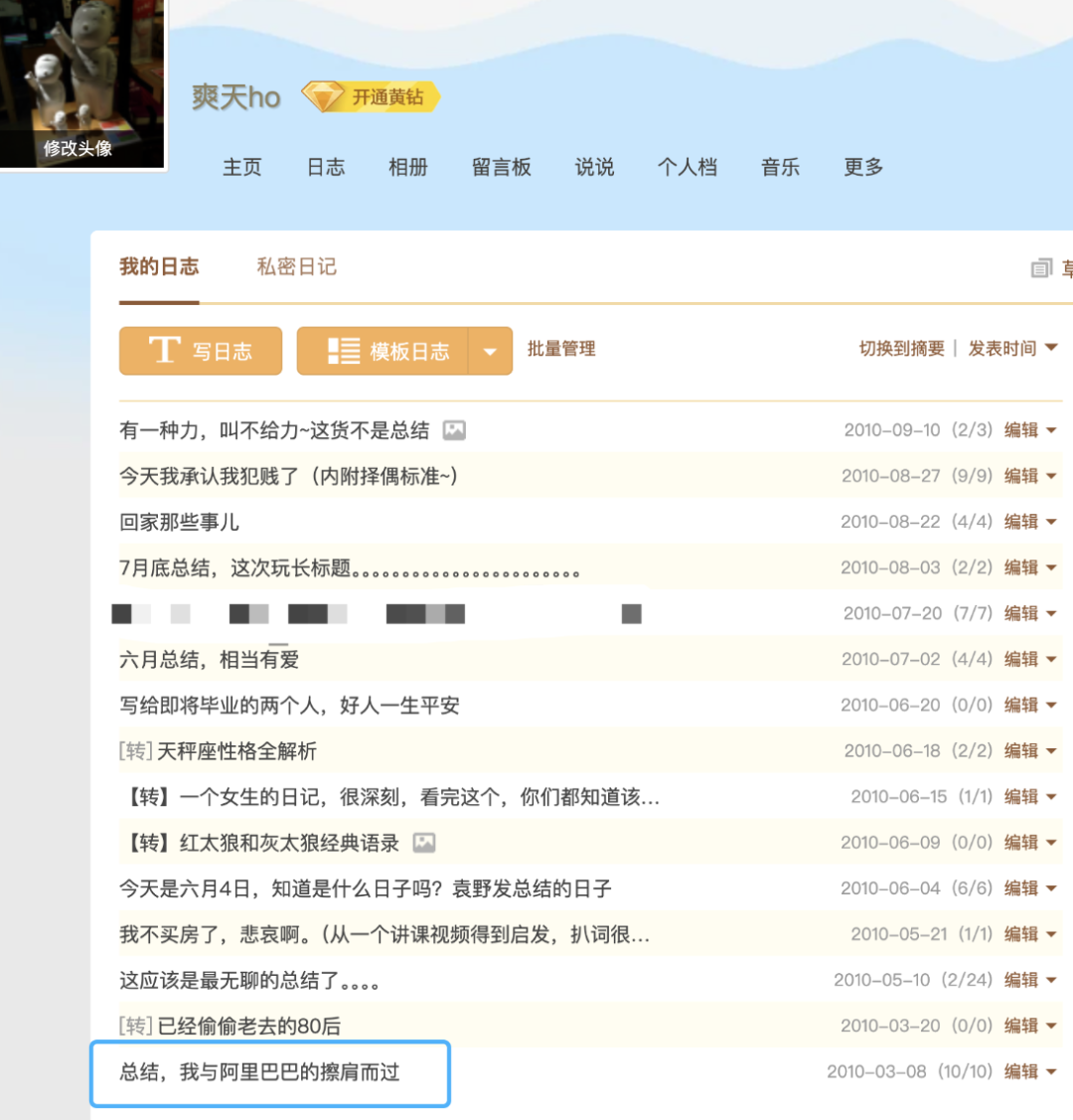Edit the 2010-08-22 post
The image size is (1073, 1120).
pyautogui.click(x=1021, y=522)
